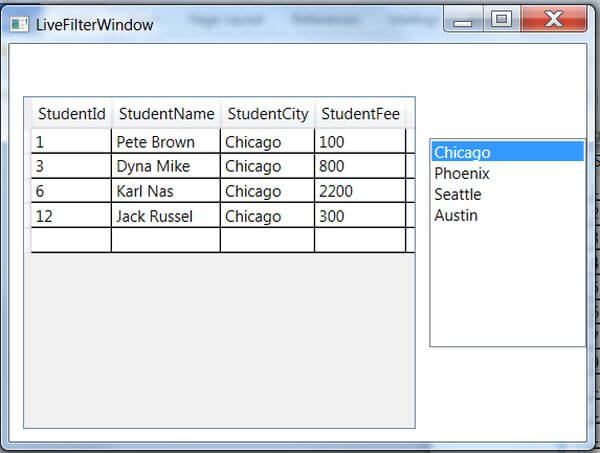The height and width of the screenshot is (453, 600).
Task: Close the LiveFilterWindow window
Action: pyautogui.click(x=553, y=19)
